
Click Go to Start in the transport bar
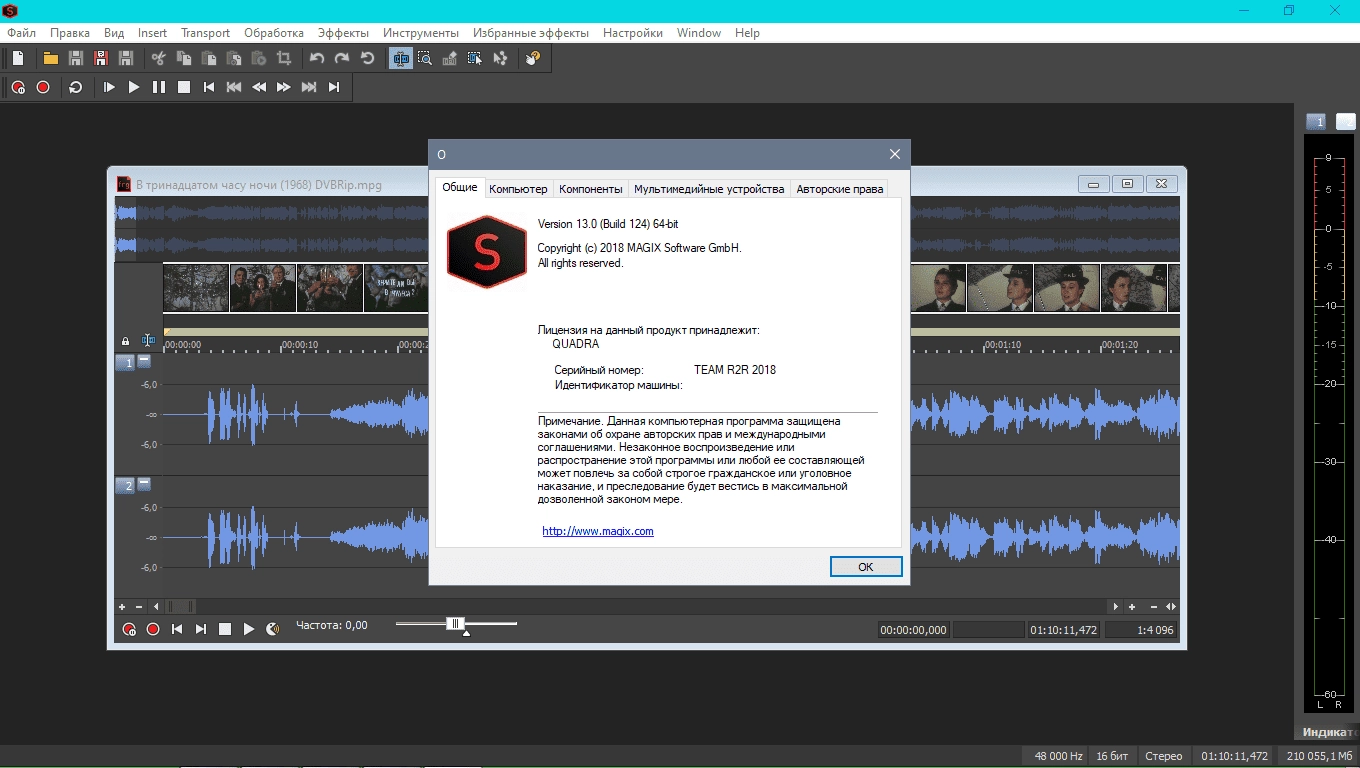click(x=209, y=87)
